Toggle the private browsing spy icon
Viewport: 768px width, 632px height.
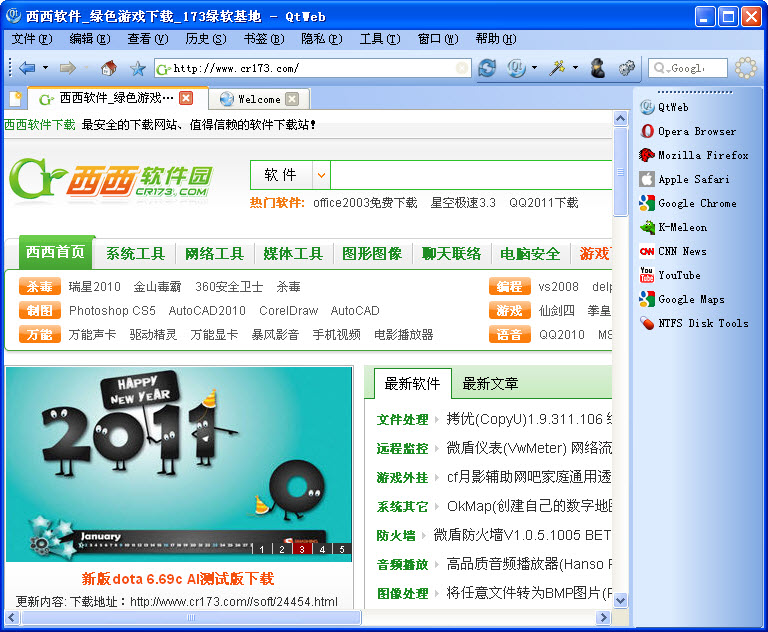pos(597,68)
